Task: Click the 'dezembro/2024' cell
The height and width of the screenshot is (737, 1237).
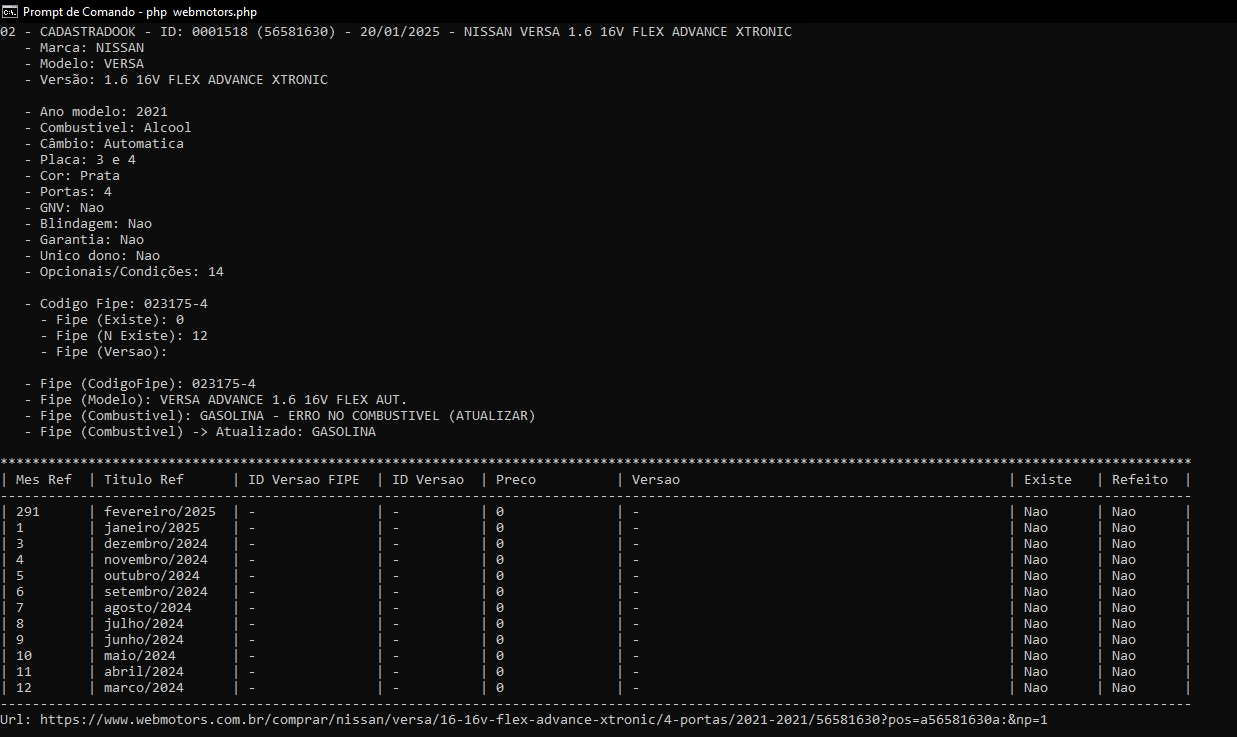Action: point(156,544)
